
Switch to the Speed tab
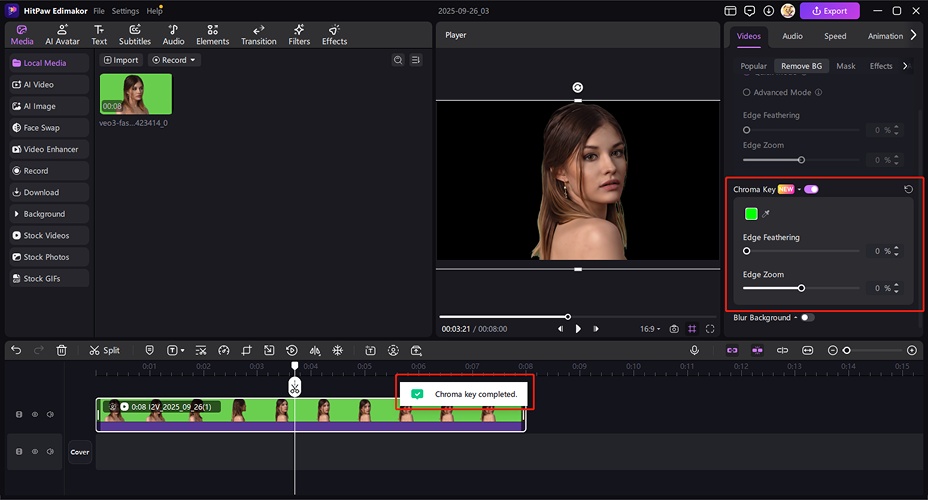(x=835, y=36)
